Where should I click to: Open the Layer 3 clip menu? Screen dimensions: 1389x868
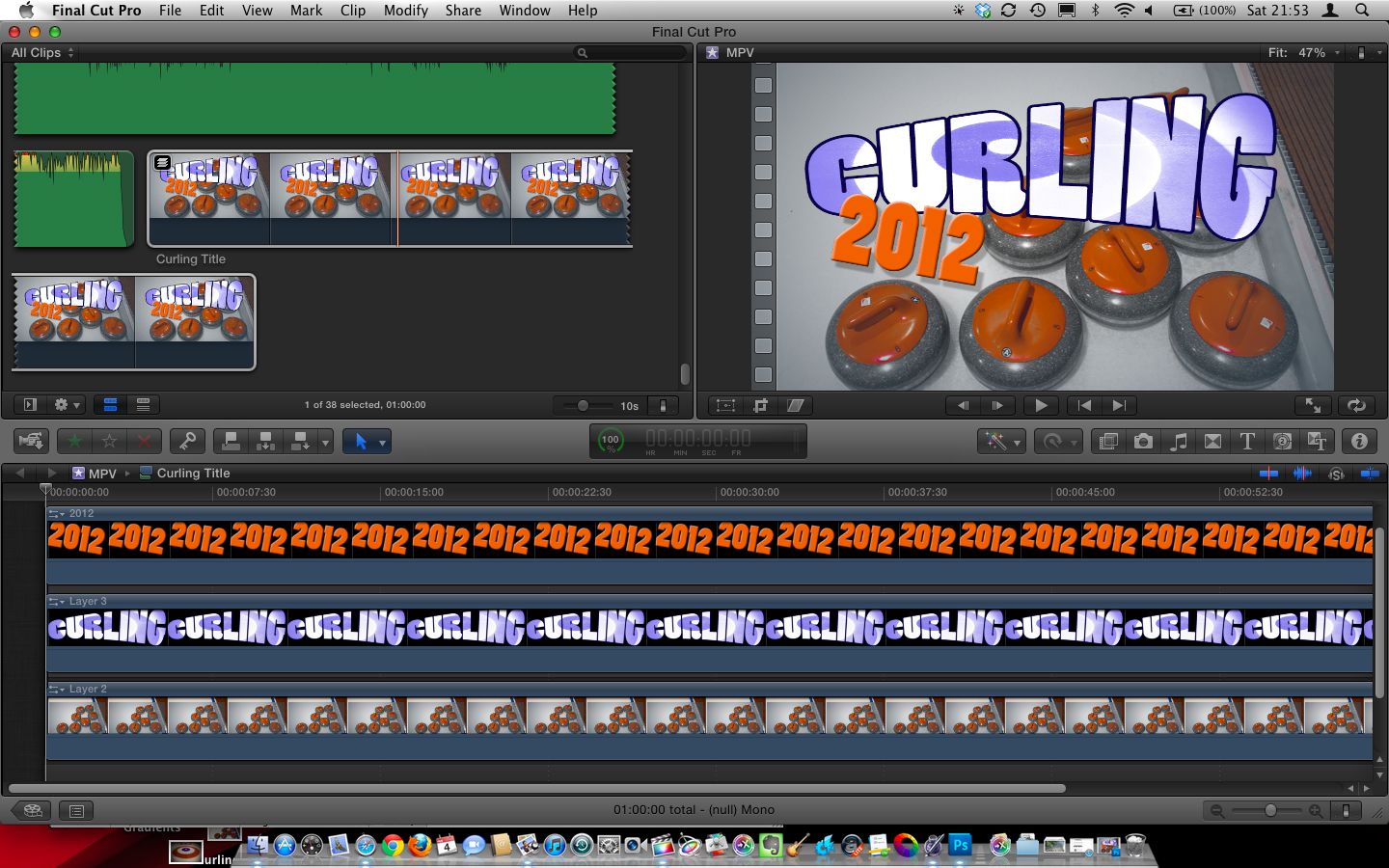click(57, 602)
